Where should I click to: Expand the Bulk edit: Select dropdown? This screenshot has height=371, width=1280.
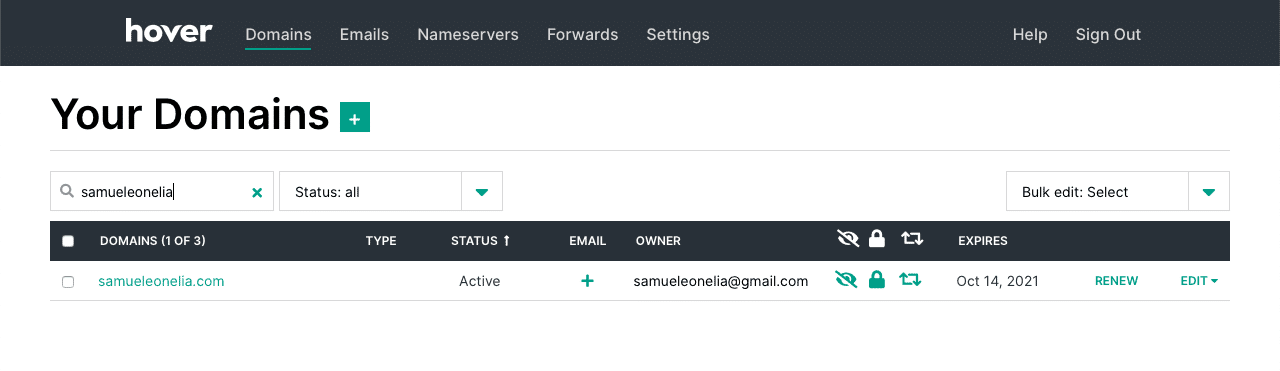point(1118,191)
